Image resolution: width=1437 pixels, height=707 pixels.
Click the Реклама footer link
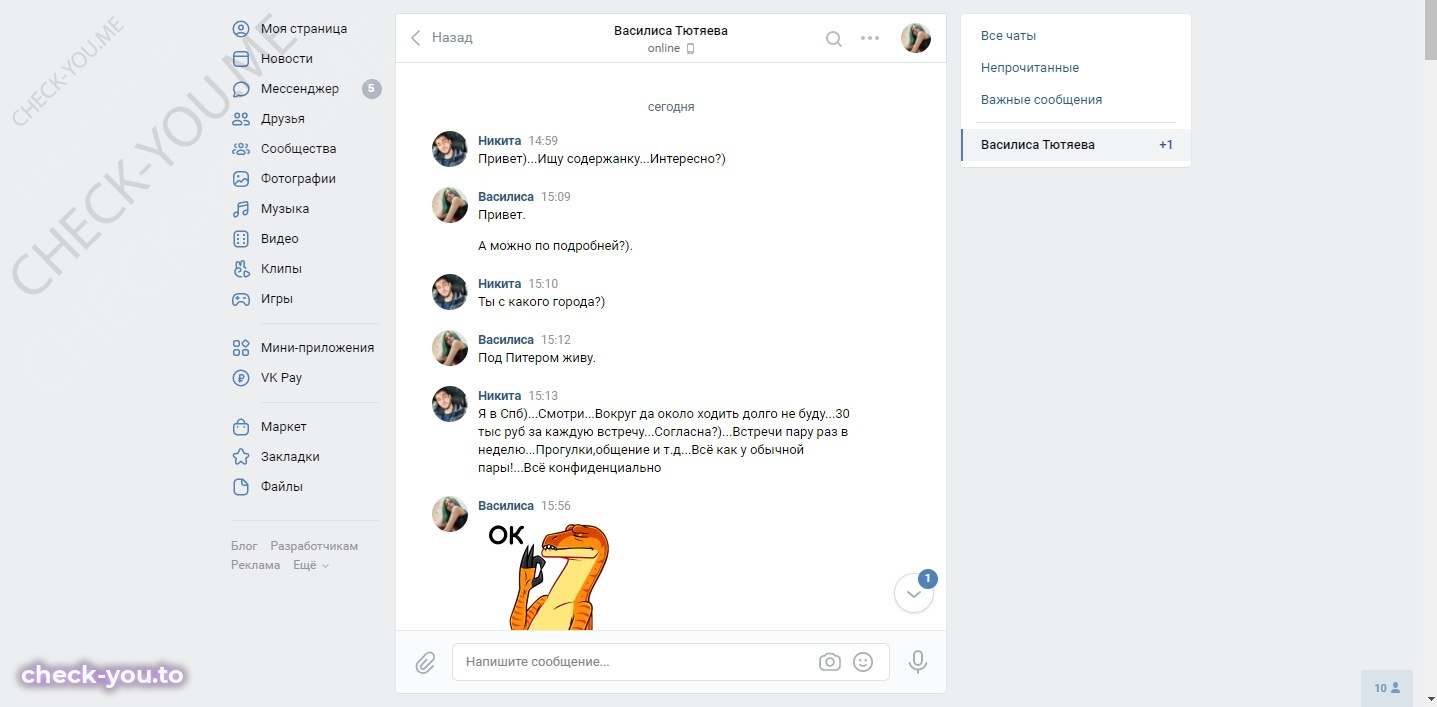(x=256, y=565)
